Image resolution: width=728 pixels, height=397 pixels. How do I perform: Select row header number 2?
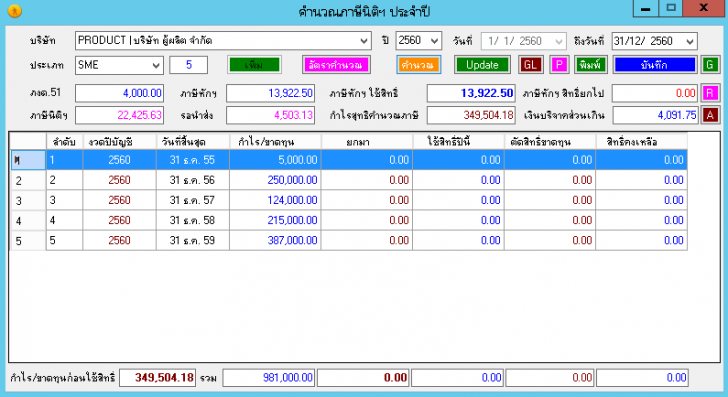[28, 181]
